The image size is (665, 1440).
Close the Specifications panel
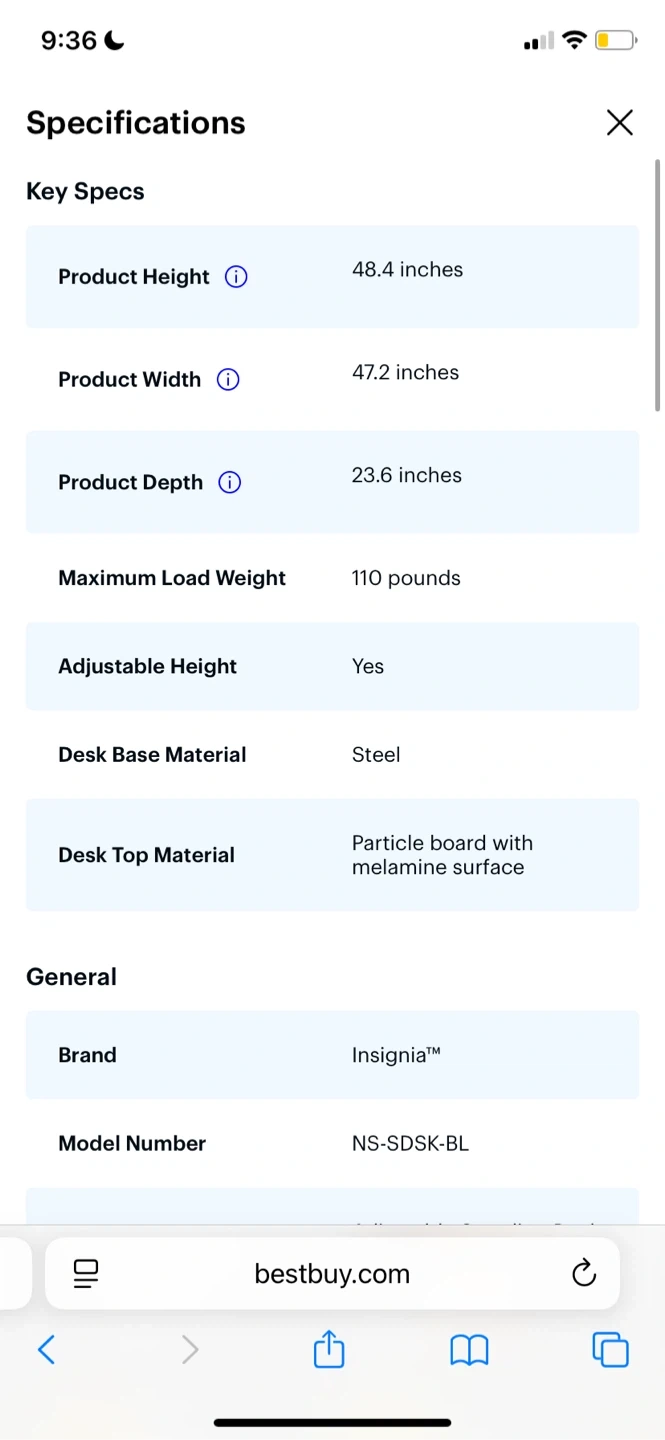[x=619, y=123]
